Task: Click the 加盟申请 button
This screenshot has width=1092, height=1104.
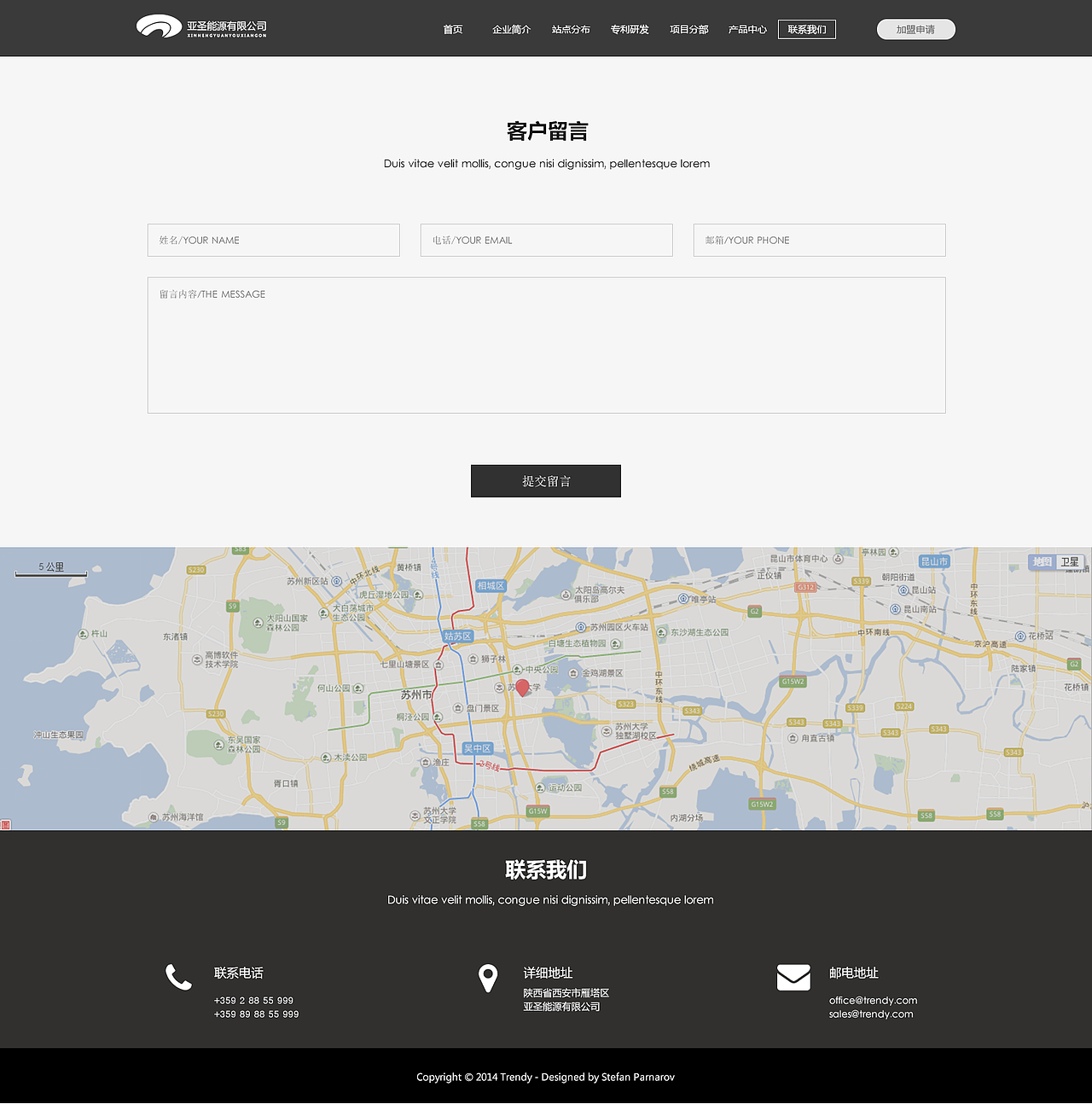Action: click(x=915, y=29)
